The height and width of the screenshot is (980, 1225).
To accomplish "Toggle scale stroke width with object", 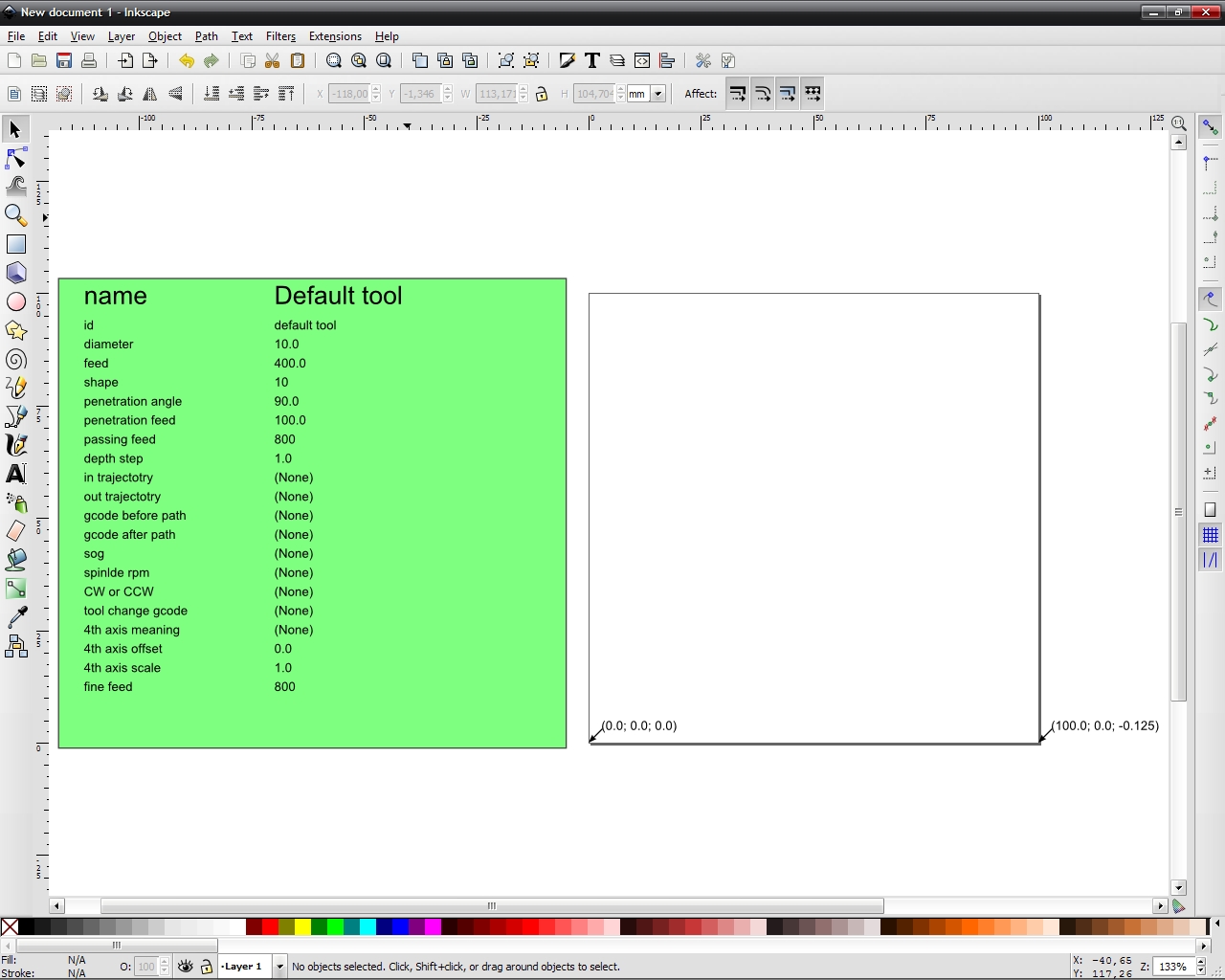I will [738, 94].
